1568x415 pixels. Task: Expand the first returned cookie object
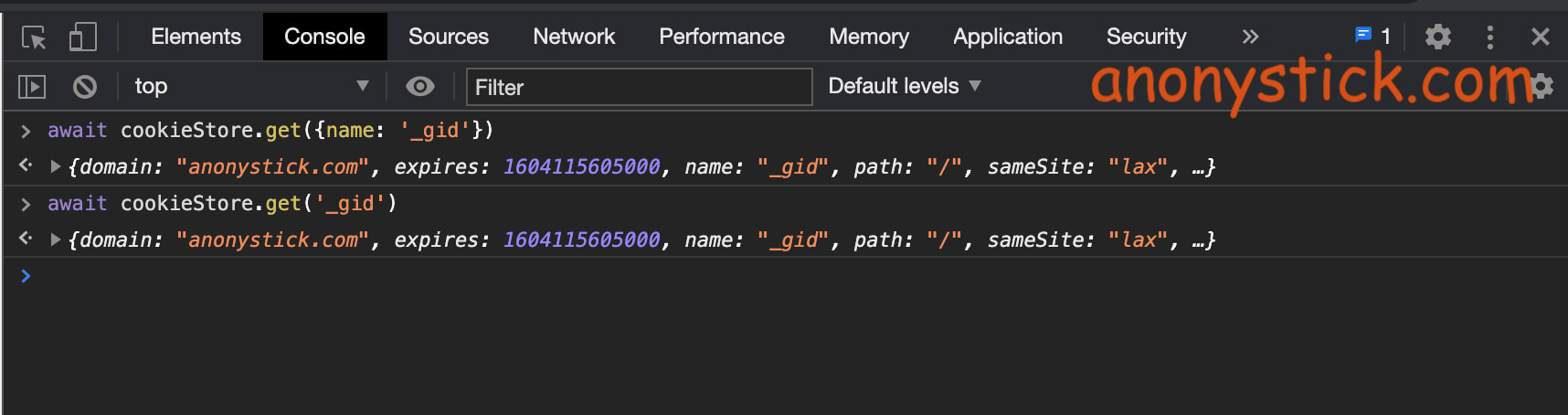click(56, 166)
